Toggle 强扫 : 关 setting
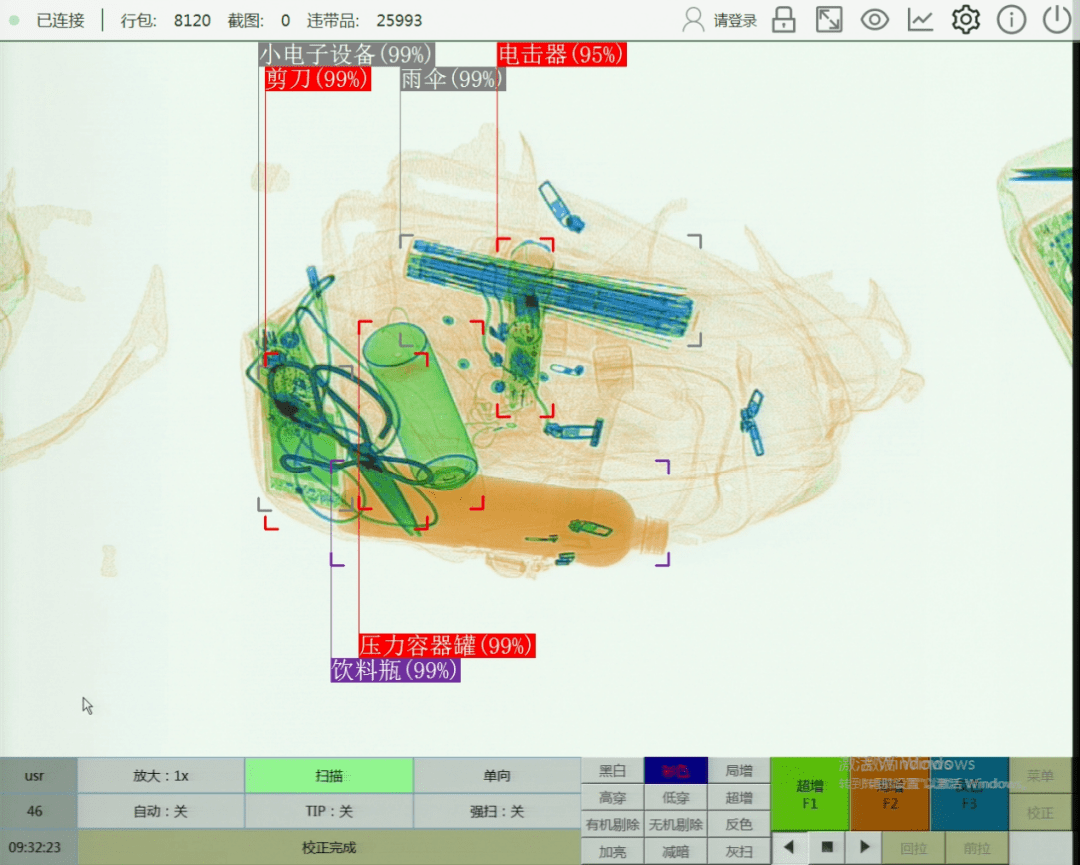This screenshot has height=865, width=1080. pos(497,811)
